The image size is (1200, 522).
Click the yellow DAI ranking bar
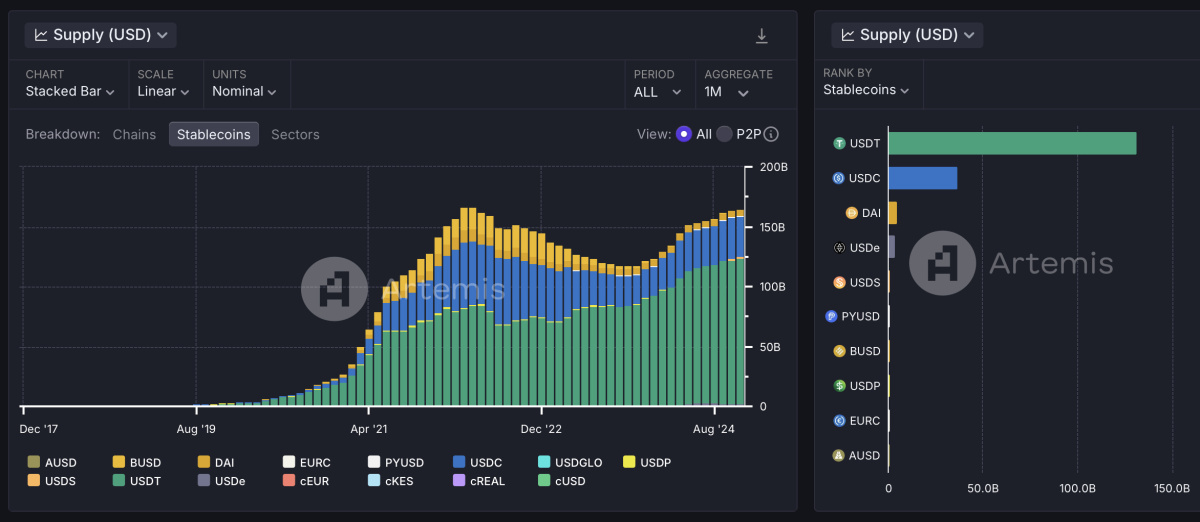click(892, 213)
